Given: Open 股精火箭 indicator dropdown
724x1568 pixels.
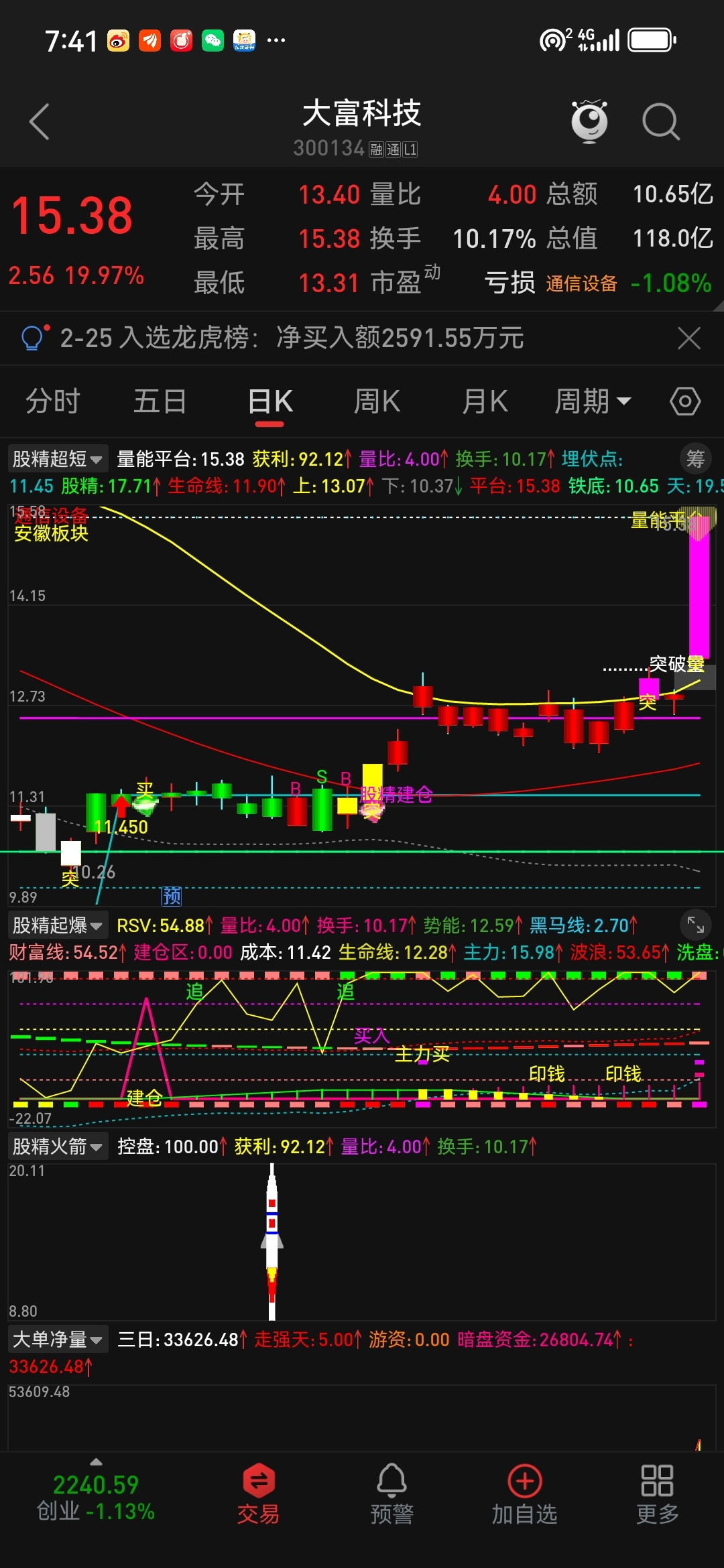Looking at the screenshot, I should [x=58, y=1147].
